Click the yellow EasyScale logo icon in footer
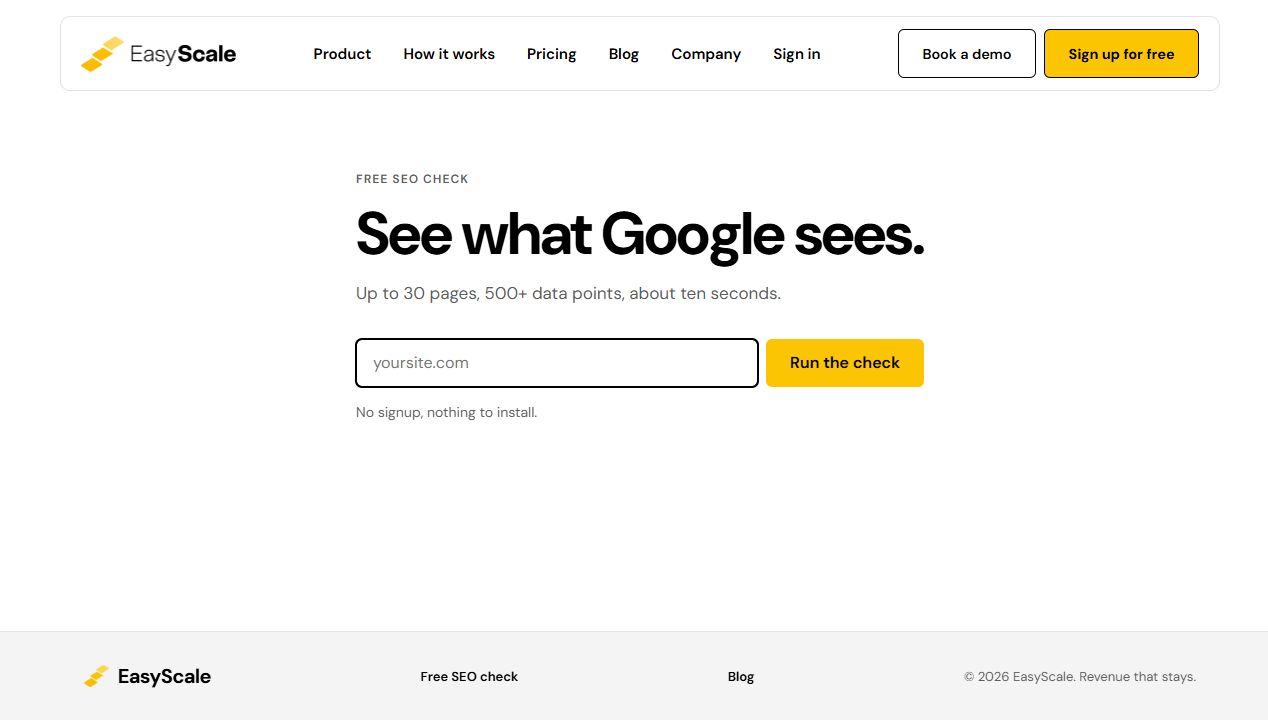1268x720 pixels. pos(96,676)
